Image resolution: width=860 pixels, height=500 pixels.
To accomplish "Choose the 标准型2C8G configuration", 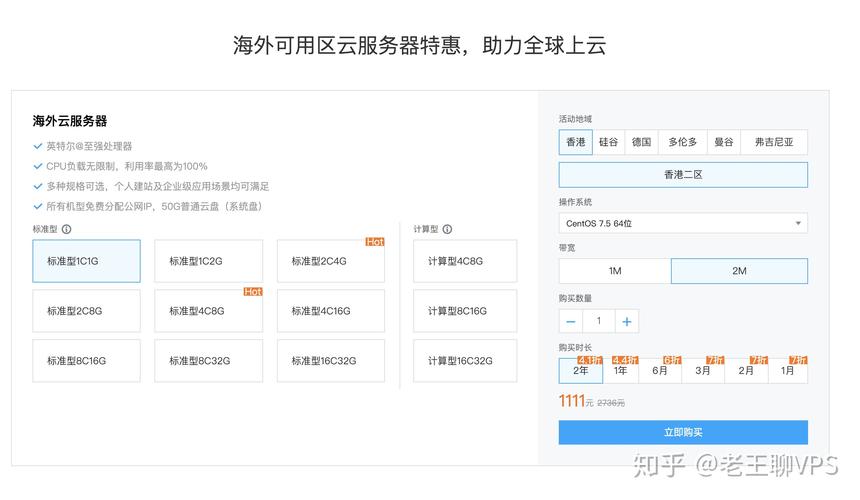I will pos(87,311).
